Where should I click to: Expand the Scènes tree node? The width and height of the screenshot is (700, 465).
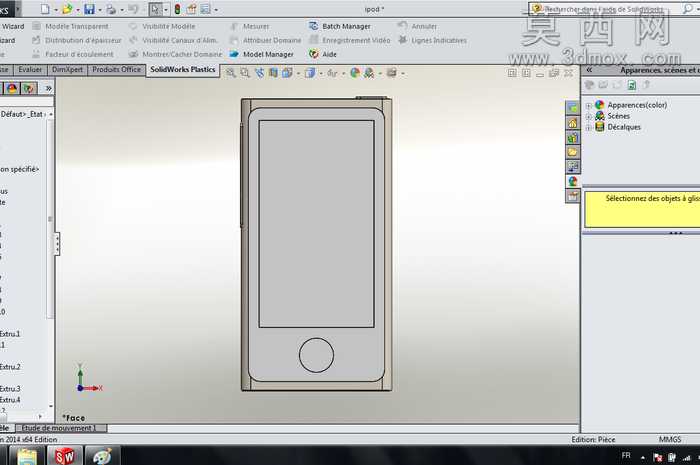pyautogui.click(x=589, y=116)
